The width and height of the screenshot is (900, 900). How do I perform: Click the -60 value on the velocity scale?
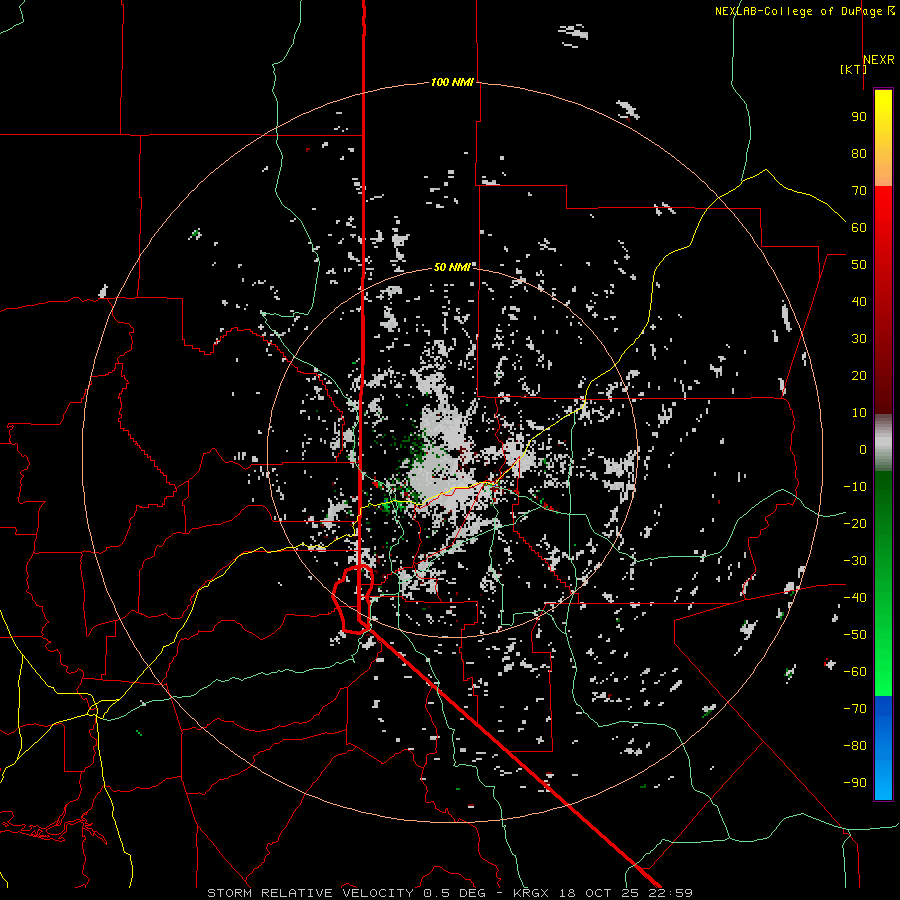pyautogui.click(x=855, y=672)
